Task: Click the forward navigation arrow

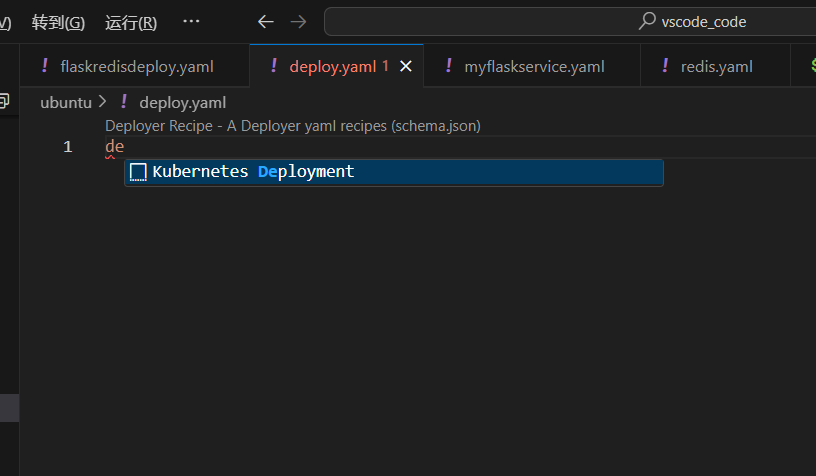Action: pos(298,22)
